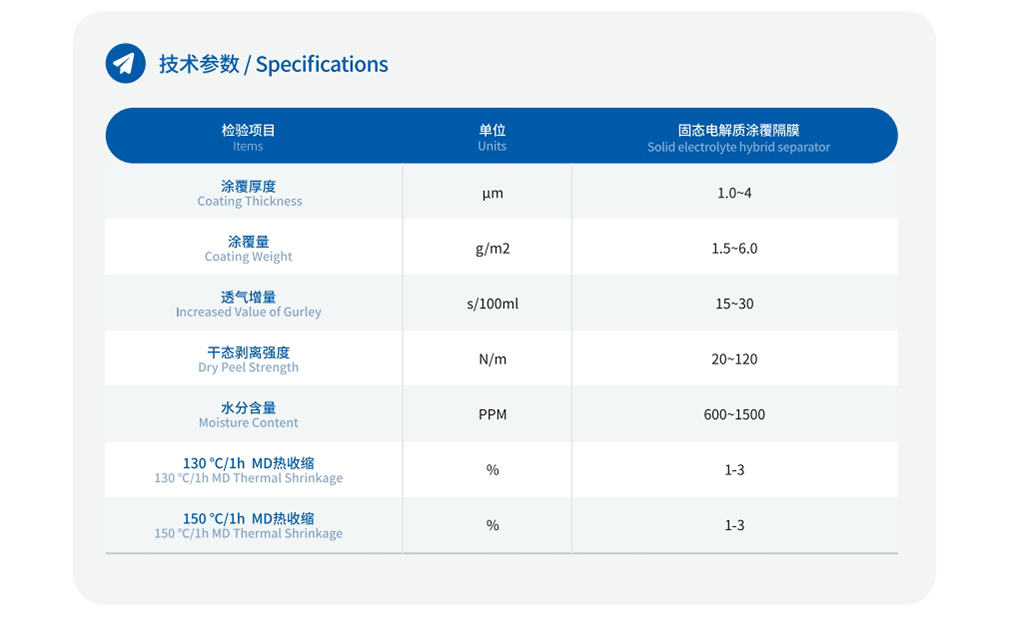Click the 15~30 value cell

tap(734, 304)
